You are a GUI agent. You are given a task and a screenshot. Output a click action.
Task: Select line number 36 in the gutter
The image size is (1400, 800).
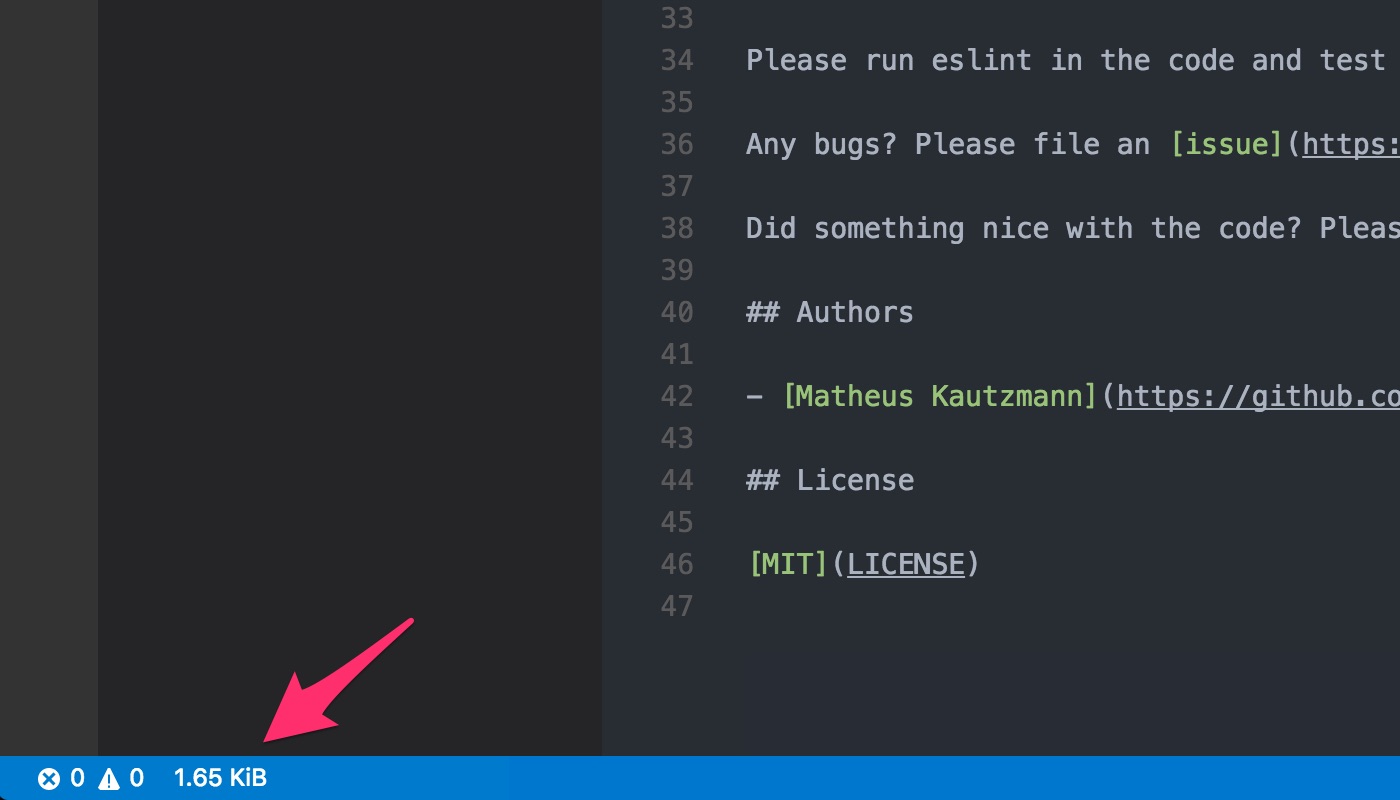pyautogui.click(x=677, y=144)
